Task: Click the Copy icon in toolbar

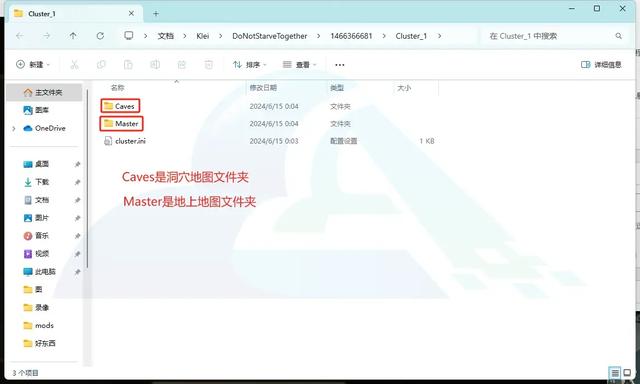Action: [101, 64]
